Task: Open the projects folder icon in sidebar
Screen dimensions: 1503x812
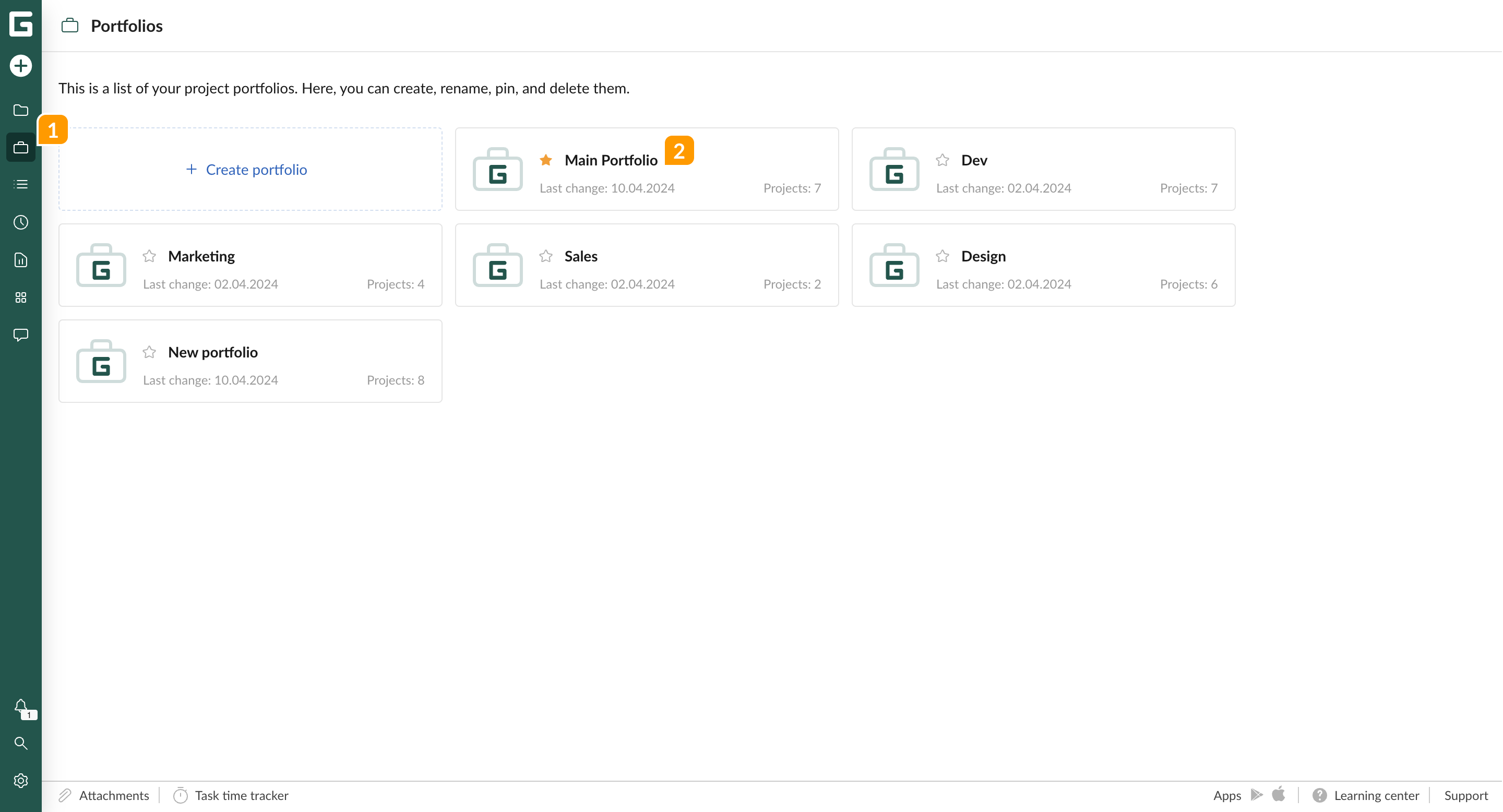Action: pyautogui.click(x=21, y=110)
